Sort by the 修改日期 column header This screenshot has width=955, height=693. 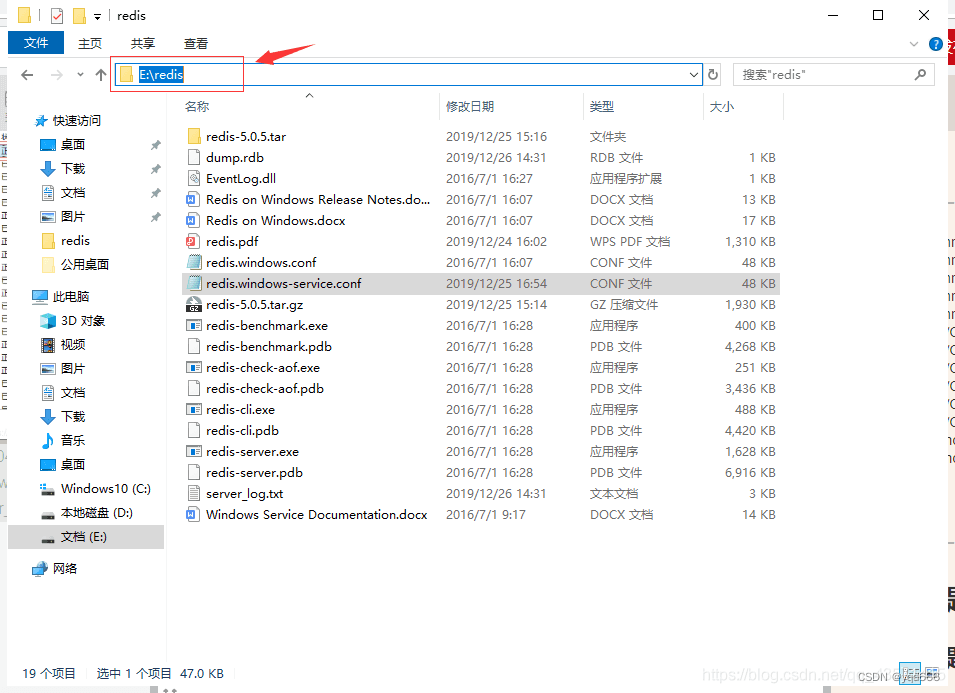click(470, 107)
